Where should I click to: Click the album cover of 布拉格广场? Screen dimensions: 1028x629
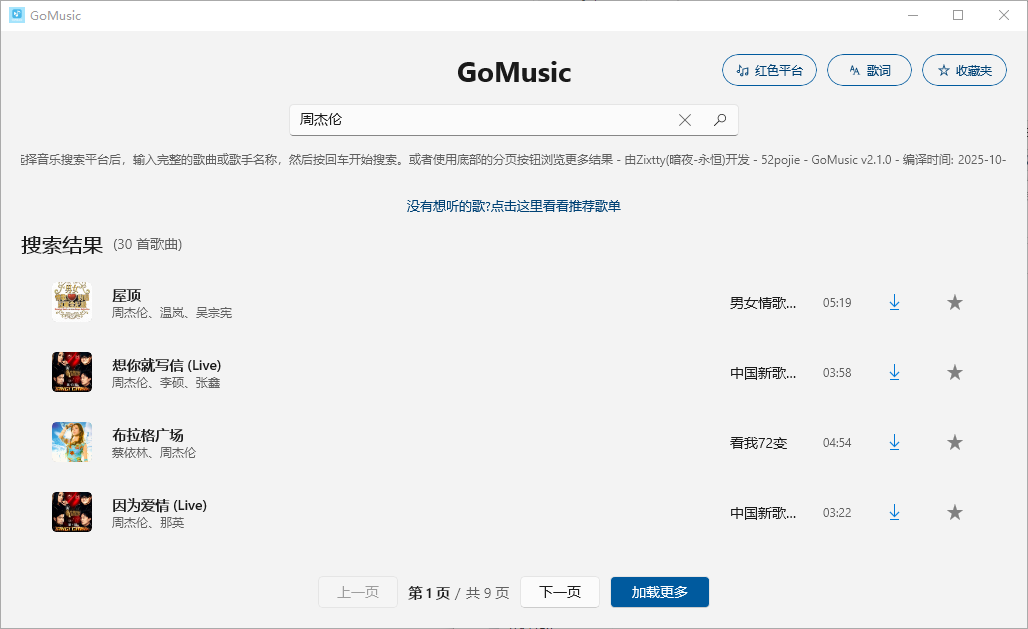point(71,441)
